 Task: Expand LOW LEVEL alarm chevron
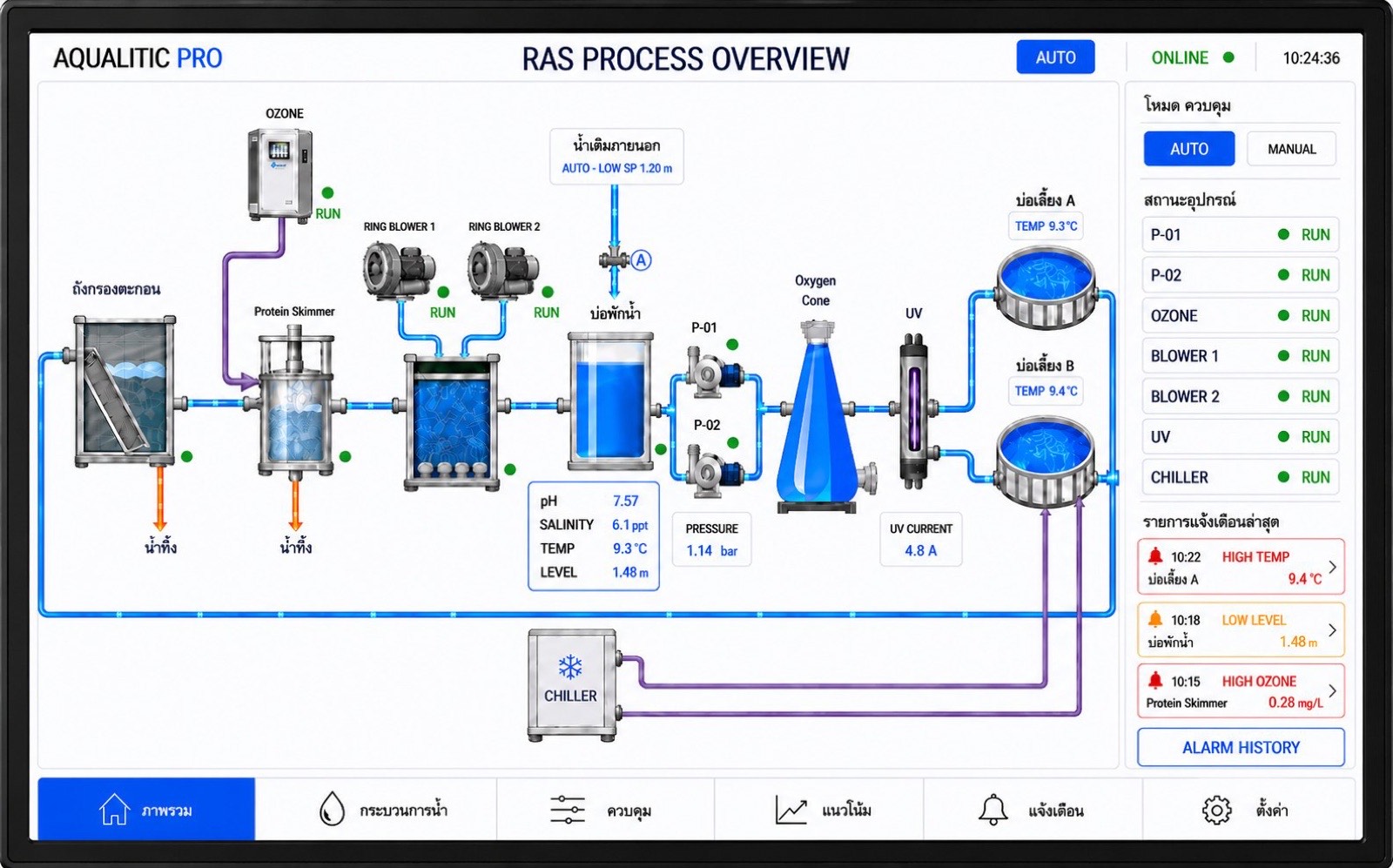pyautogui.click(x=1332, y=629)
